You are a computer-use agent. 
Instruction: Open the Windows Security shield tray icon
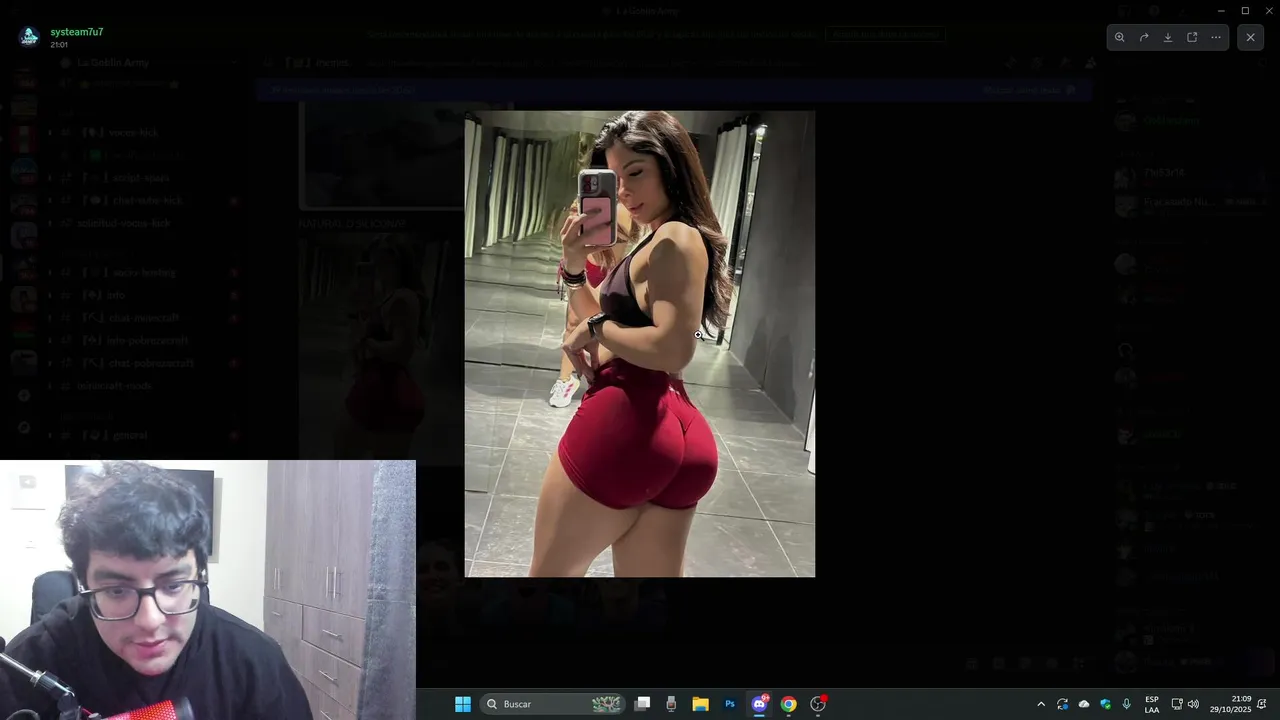coord(1106,704)
